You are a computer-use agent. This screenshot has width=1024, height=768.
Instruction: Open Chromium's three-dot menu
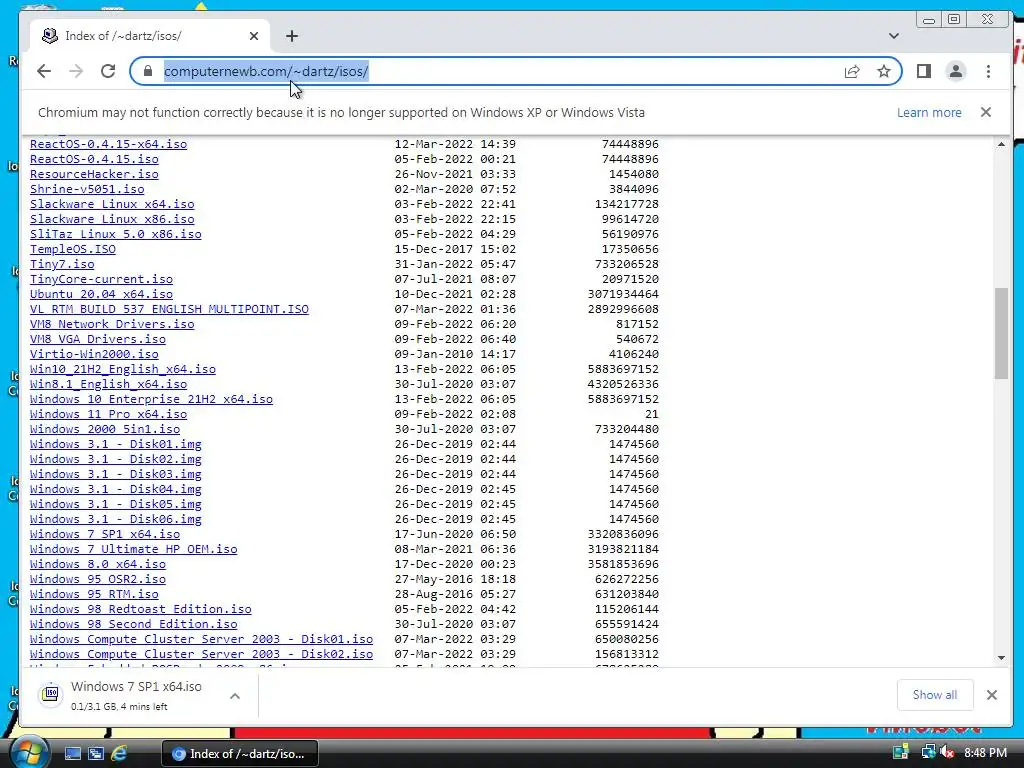pos(988,71)
